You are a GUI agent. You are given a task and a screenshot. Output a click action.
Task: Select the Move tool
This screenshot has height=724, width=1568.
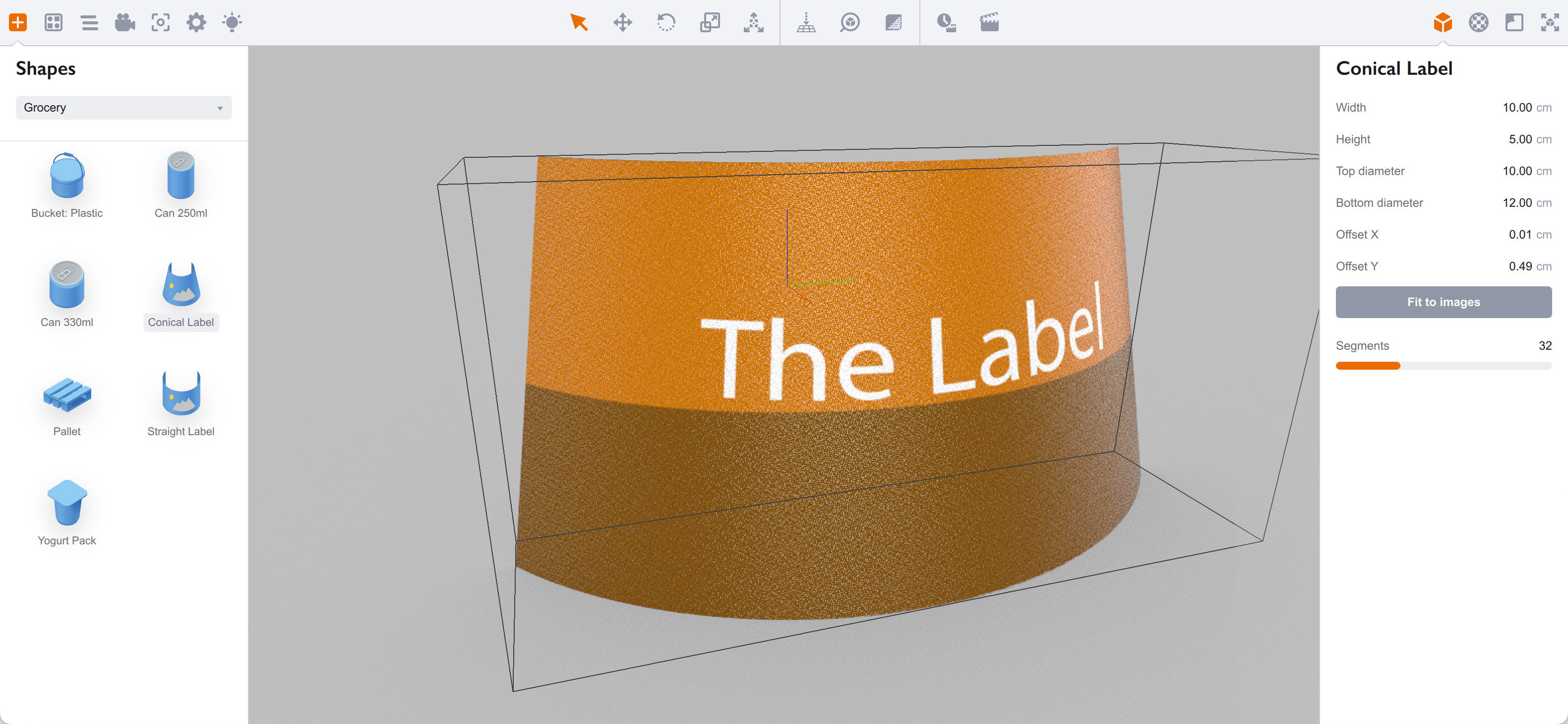(623, 22)
